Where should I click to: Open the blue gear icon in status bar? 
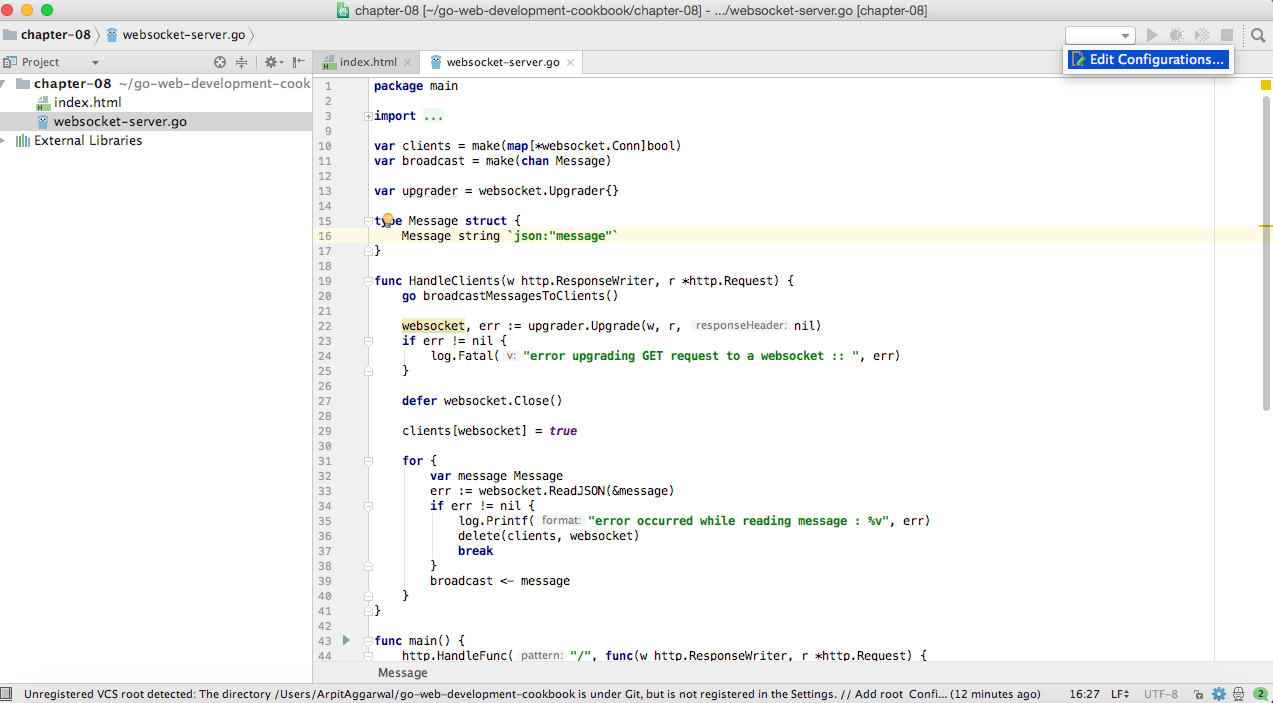tap(1218, 694)
